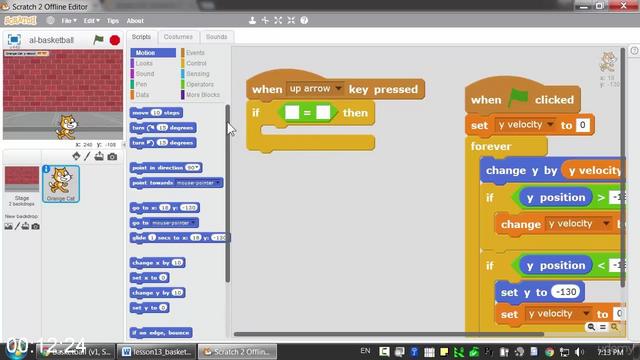The image size is (640, 360).
Task: Open the language globe menu
Action: pyautogui.click(x=50, y=20)
